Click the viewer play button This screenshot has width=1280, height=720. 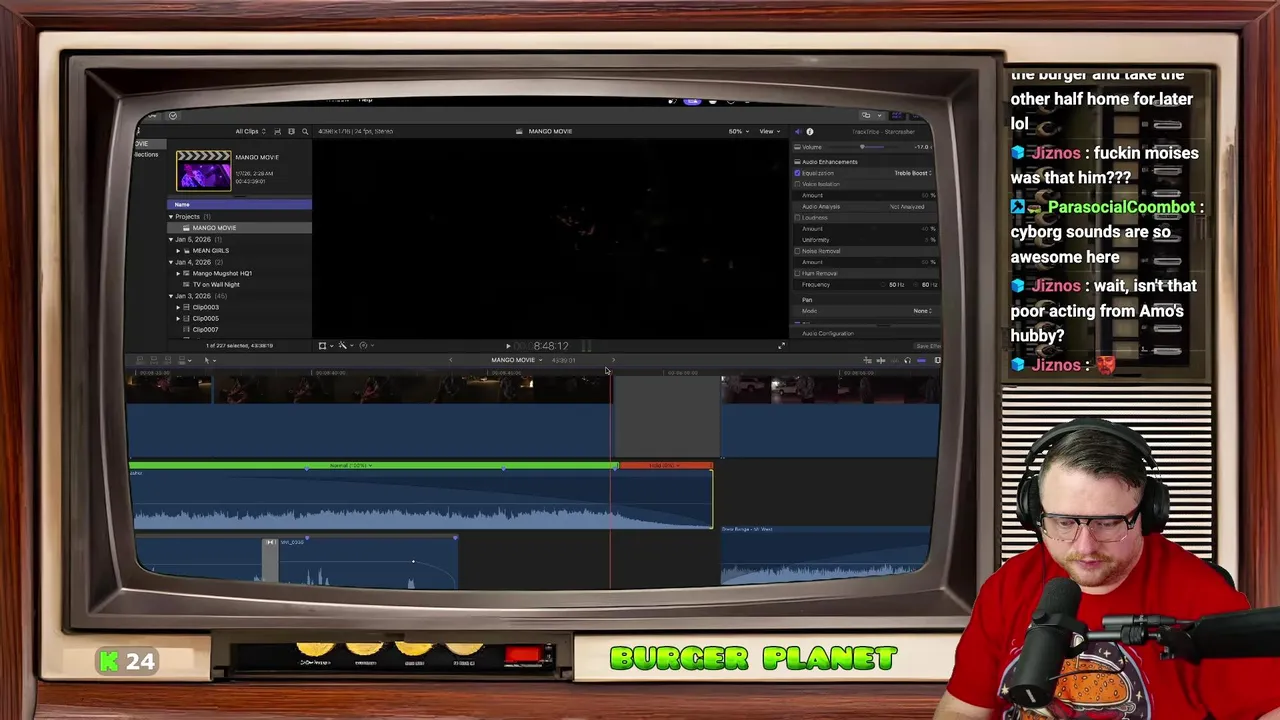pos(508,346)
